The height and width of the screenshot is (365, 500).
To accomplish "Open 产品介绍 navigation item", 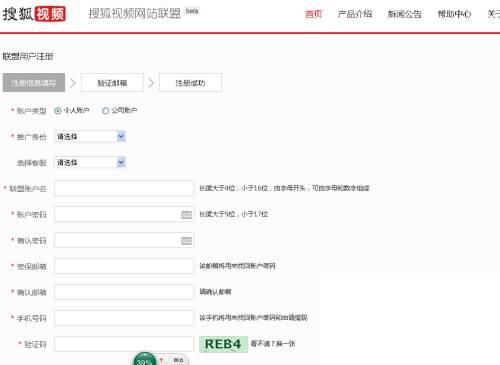I will pos(355,14).
